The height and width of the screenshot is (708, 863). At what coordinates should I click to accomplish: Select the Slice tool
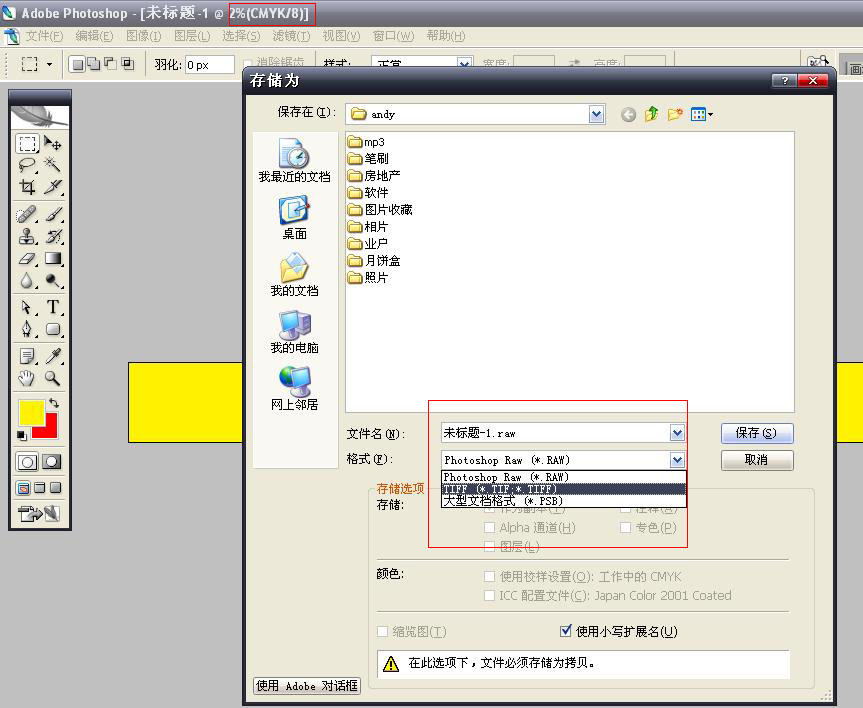(53, 187)
